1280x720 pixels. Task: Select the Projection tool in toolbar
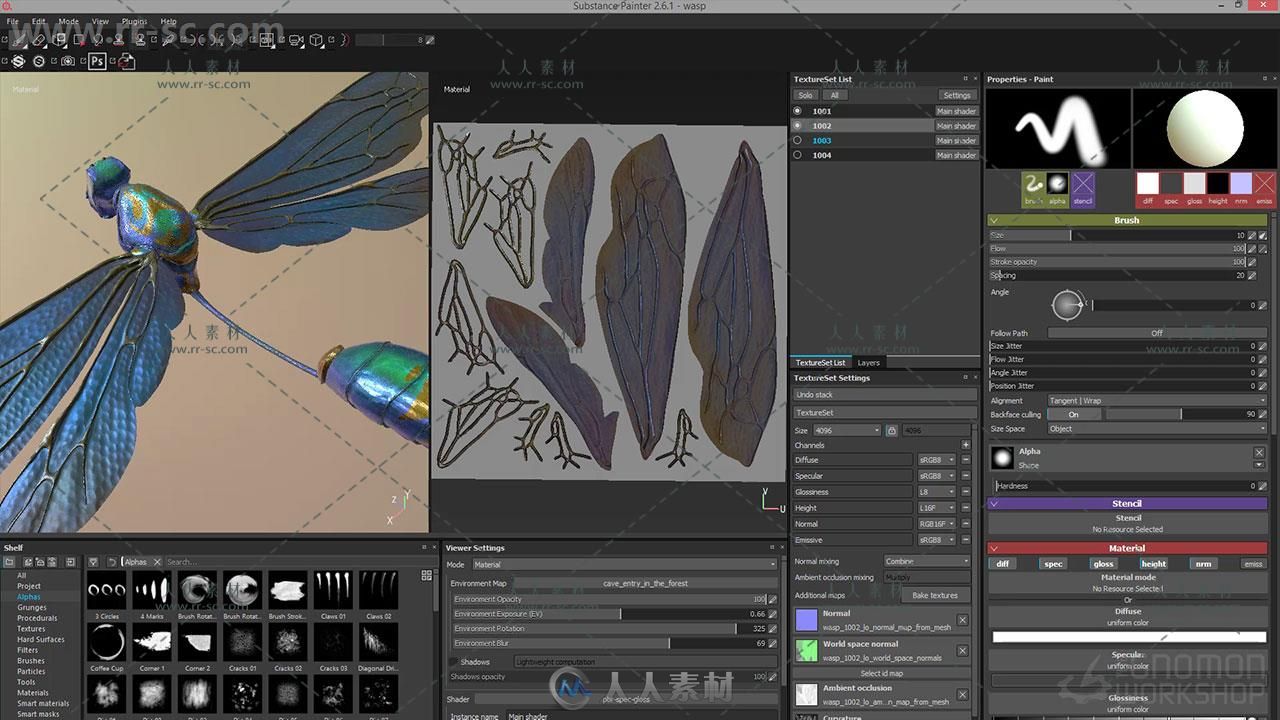pyautogui.click(x=59, y=40)
